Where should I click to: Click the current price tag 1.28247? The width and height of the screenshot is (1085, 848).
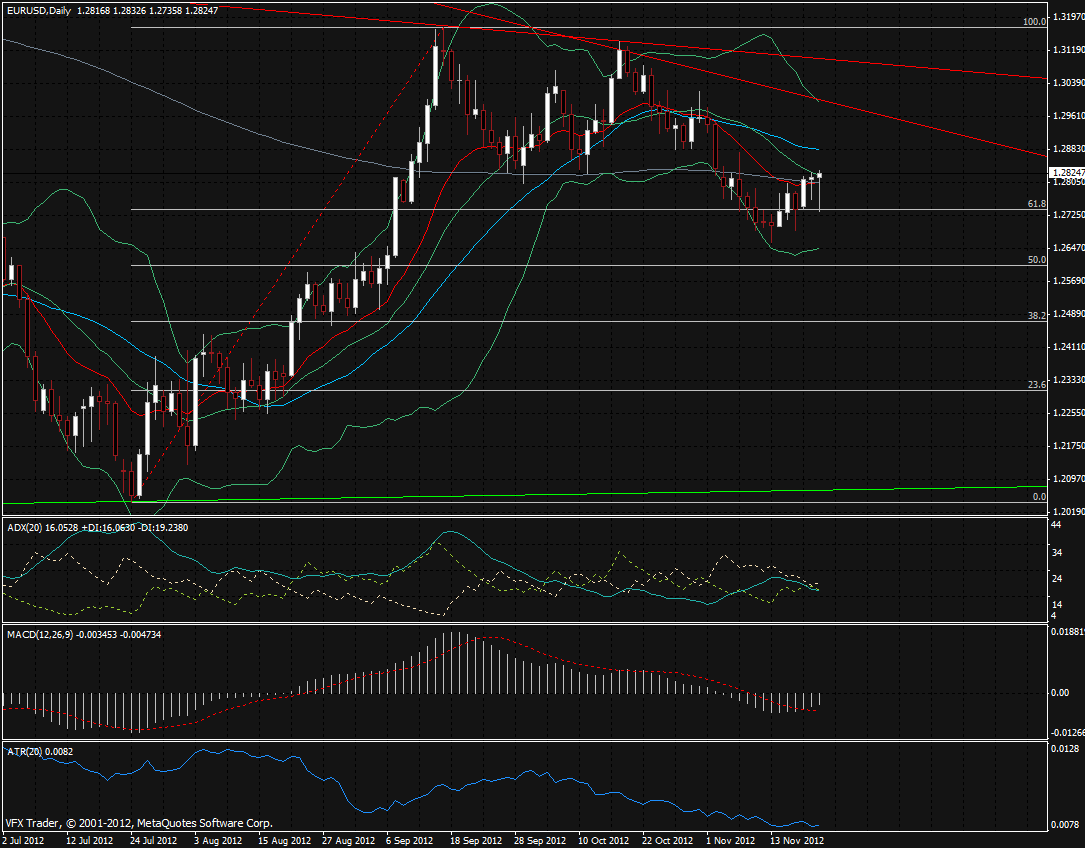click(1067, 172)
